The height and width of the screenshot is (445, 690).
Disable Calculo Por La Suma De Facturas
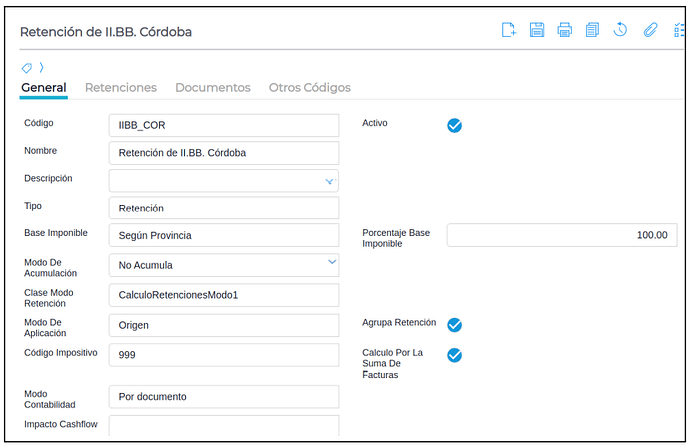pyautogui.click(x=454, y=355)
